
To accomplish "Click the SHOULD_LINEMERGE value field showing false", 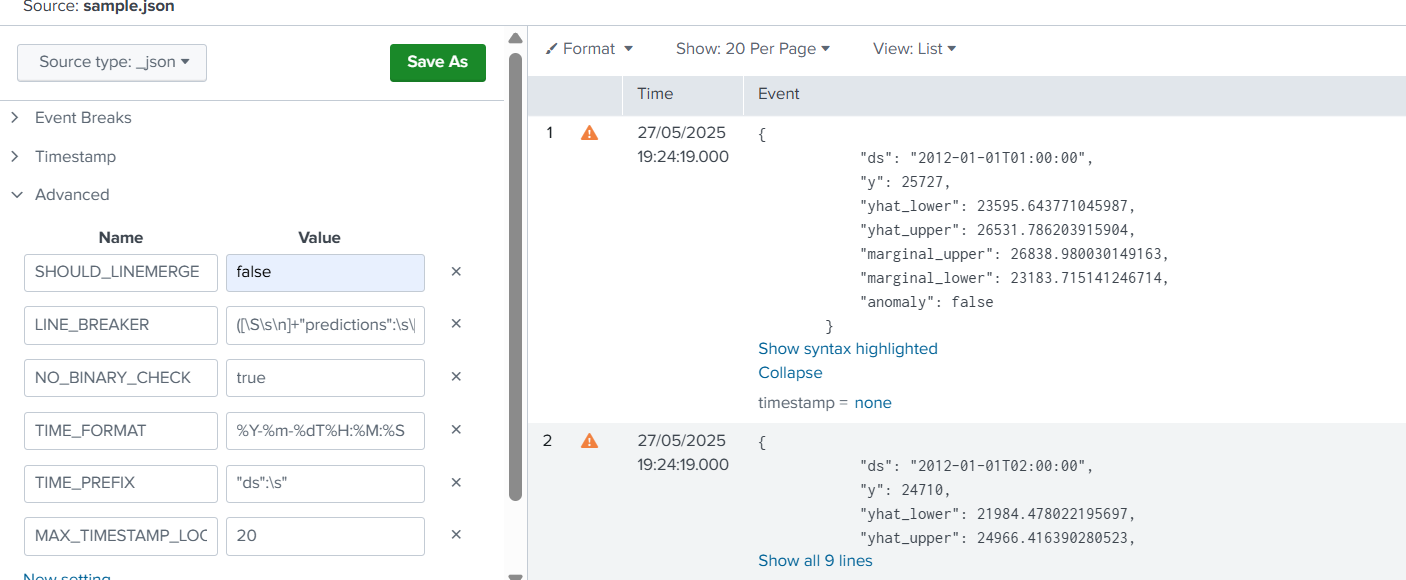I will pyautogui.click(x=325, y=271).
